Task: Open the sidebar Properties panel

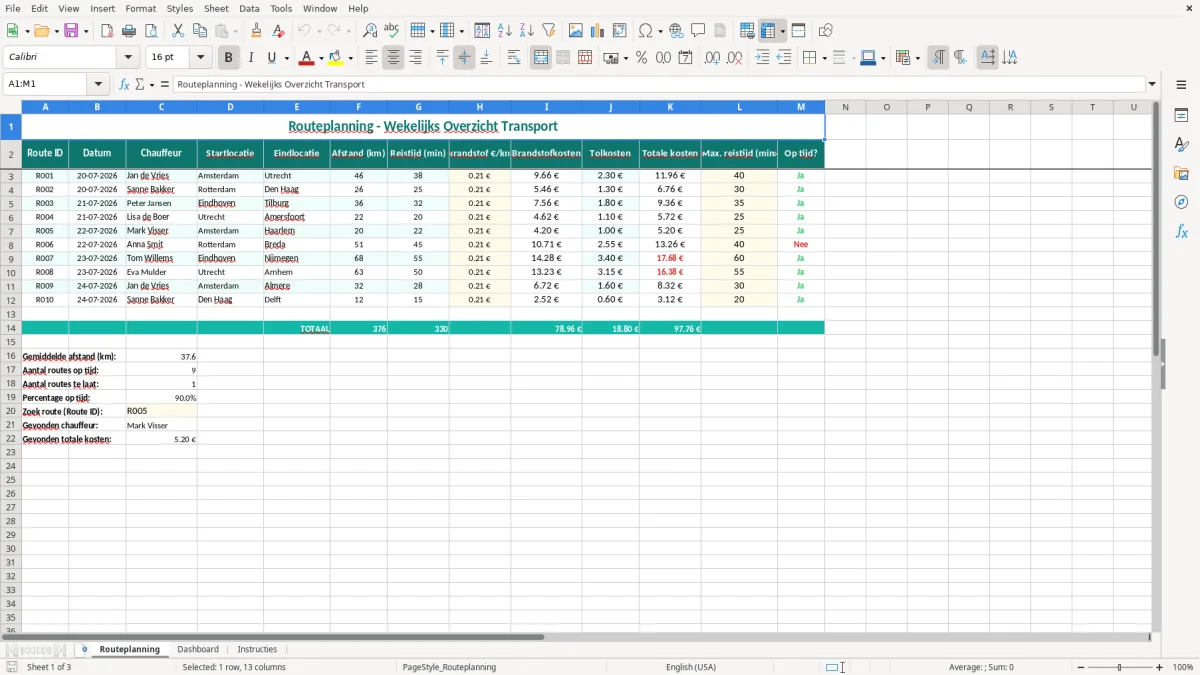Action: [1181, 115]
